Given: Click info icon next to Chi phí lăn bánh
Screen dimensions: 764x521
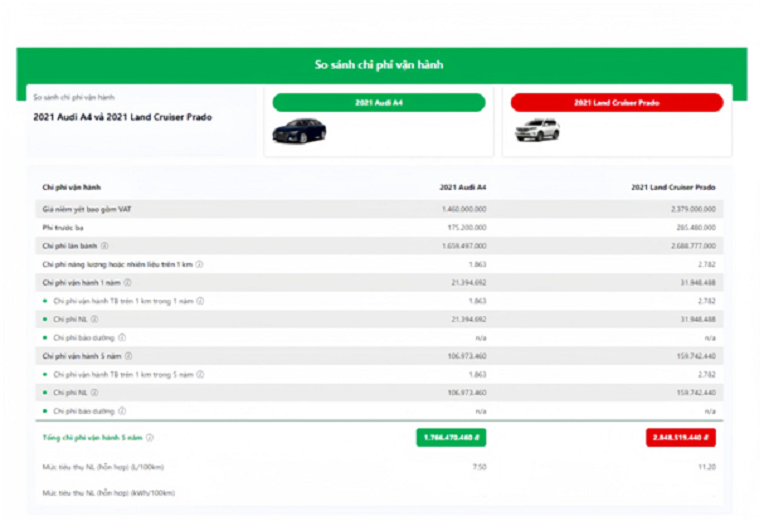Looking at the screenshot, I should (104, 246).
